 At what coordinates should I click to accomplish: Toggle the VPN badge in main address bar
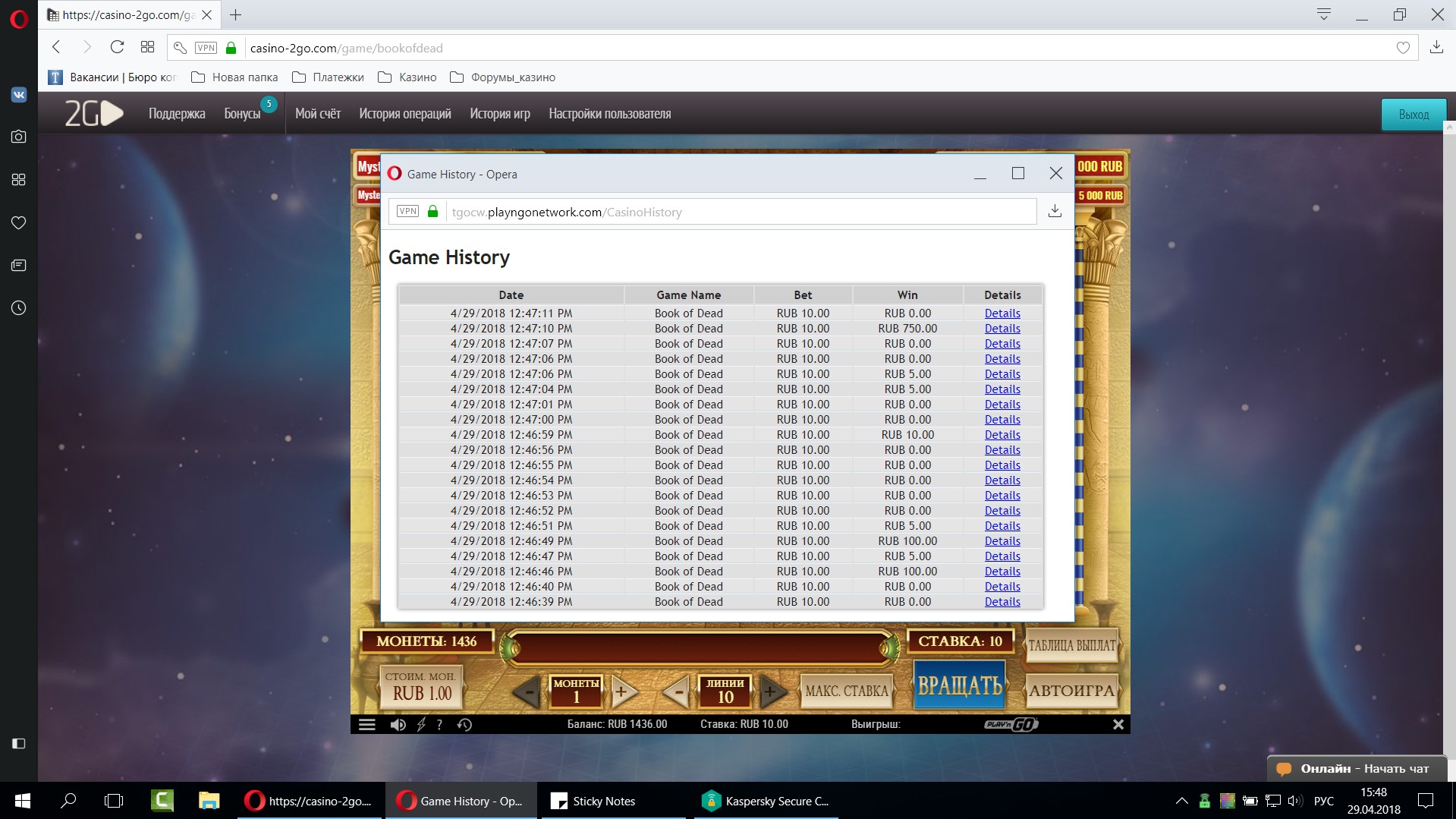pyautogui.click(x=206, y=48)
